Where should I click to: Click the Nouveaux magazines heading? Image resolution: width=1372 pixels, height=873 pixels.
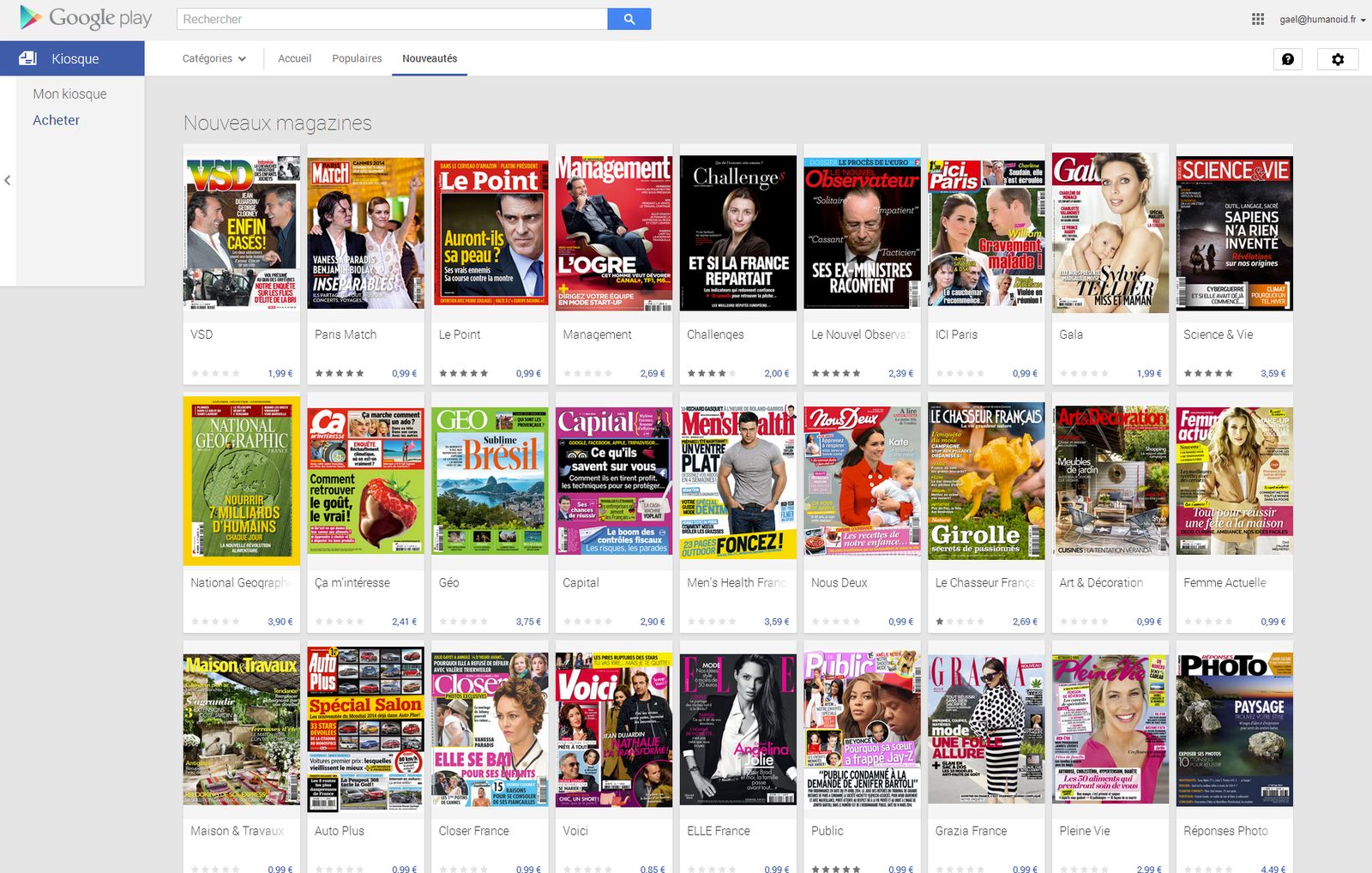click(278, 123)
